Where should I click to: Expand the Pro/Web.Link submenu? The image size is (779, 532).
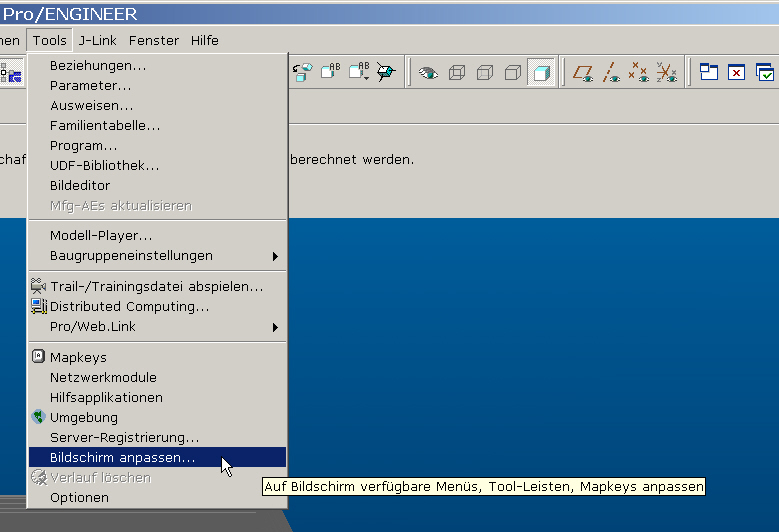coord(157,326)
